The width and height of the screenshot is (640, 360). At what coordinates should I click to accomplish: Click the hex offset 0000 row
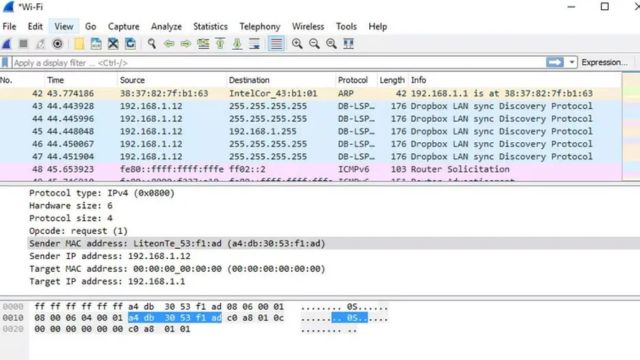13,307
